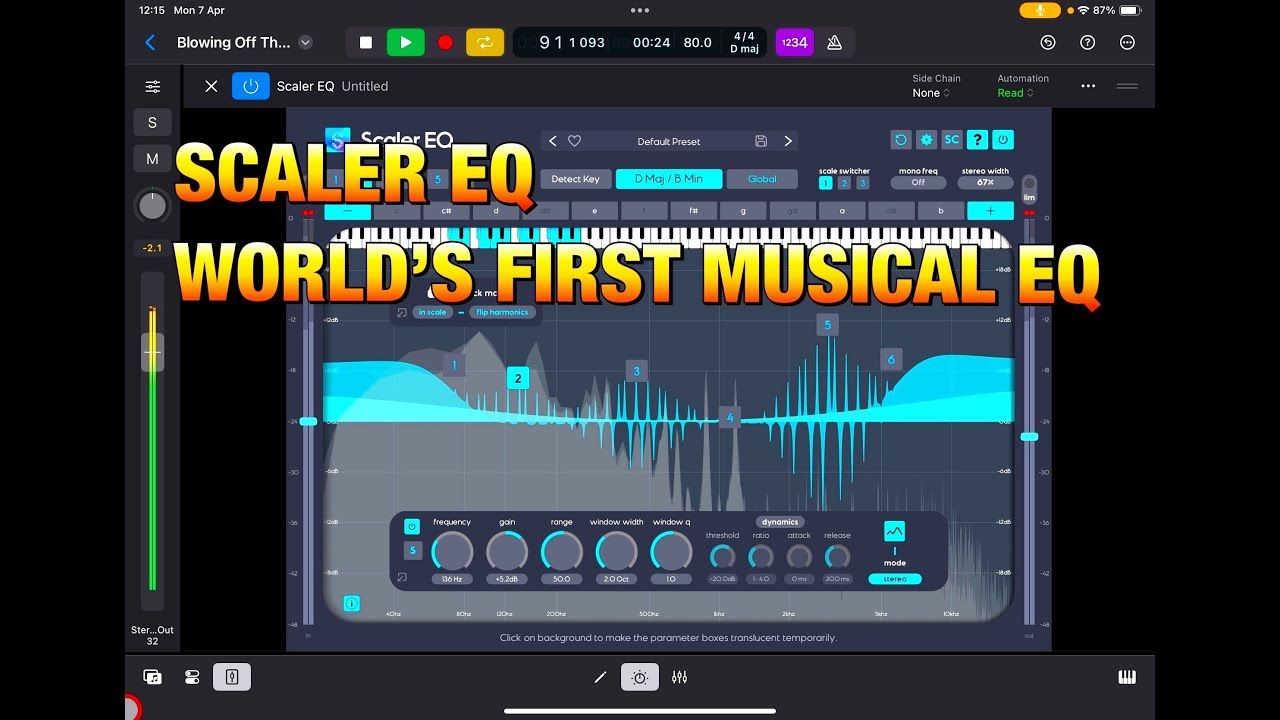Screen dimensions: 1280x720
Task: Select EQ band node 6
Action: 891,359
